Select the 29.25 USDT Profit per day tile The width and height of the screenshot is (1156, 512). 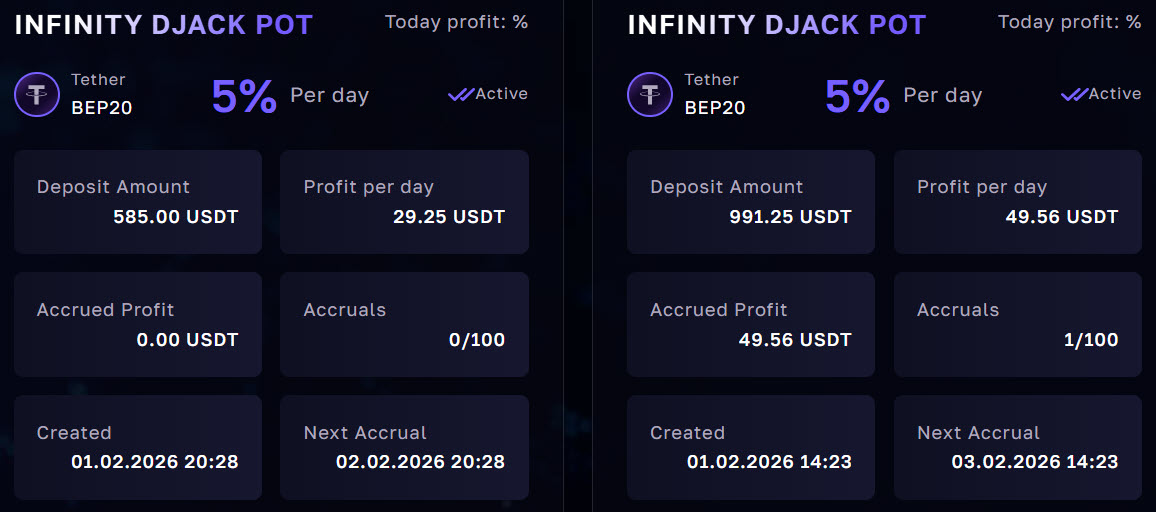pyautogui.click(x=404, y=202)
